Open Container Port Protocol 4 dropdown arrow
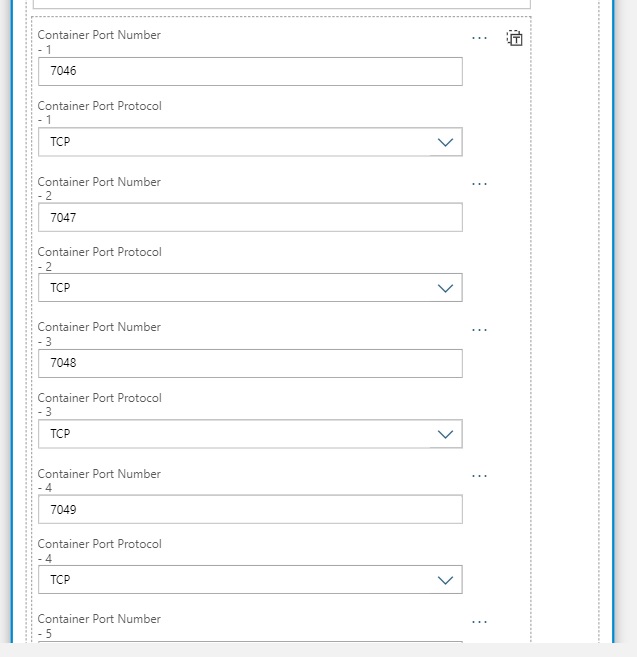 click(446, 580)
